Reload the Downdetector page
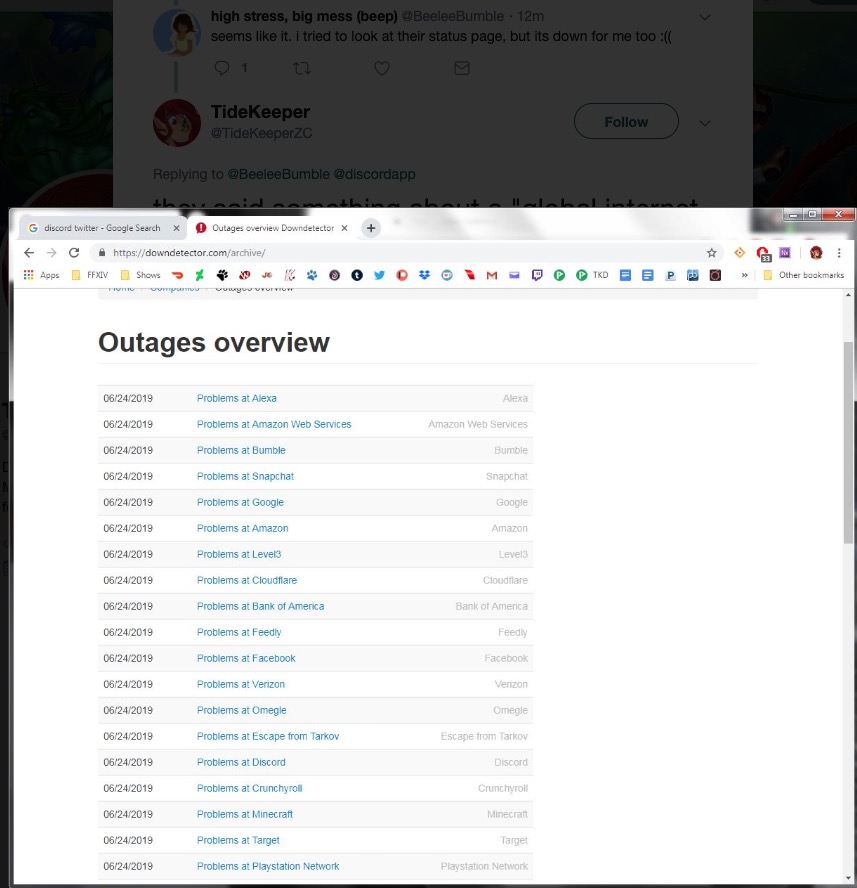This screenshot has height=888, width=857. [74, 253]
